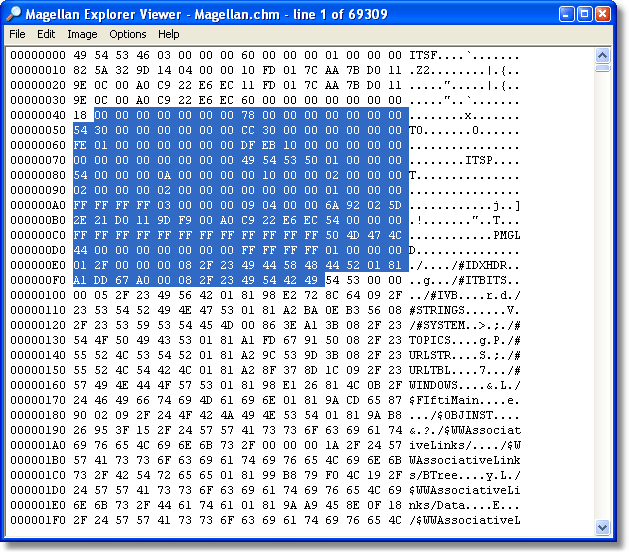Click ASCII text '$OBJINST' in row 00000180
629x554 pixels.
coord(465,415)
